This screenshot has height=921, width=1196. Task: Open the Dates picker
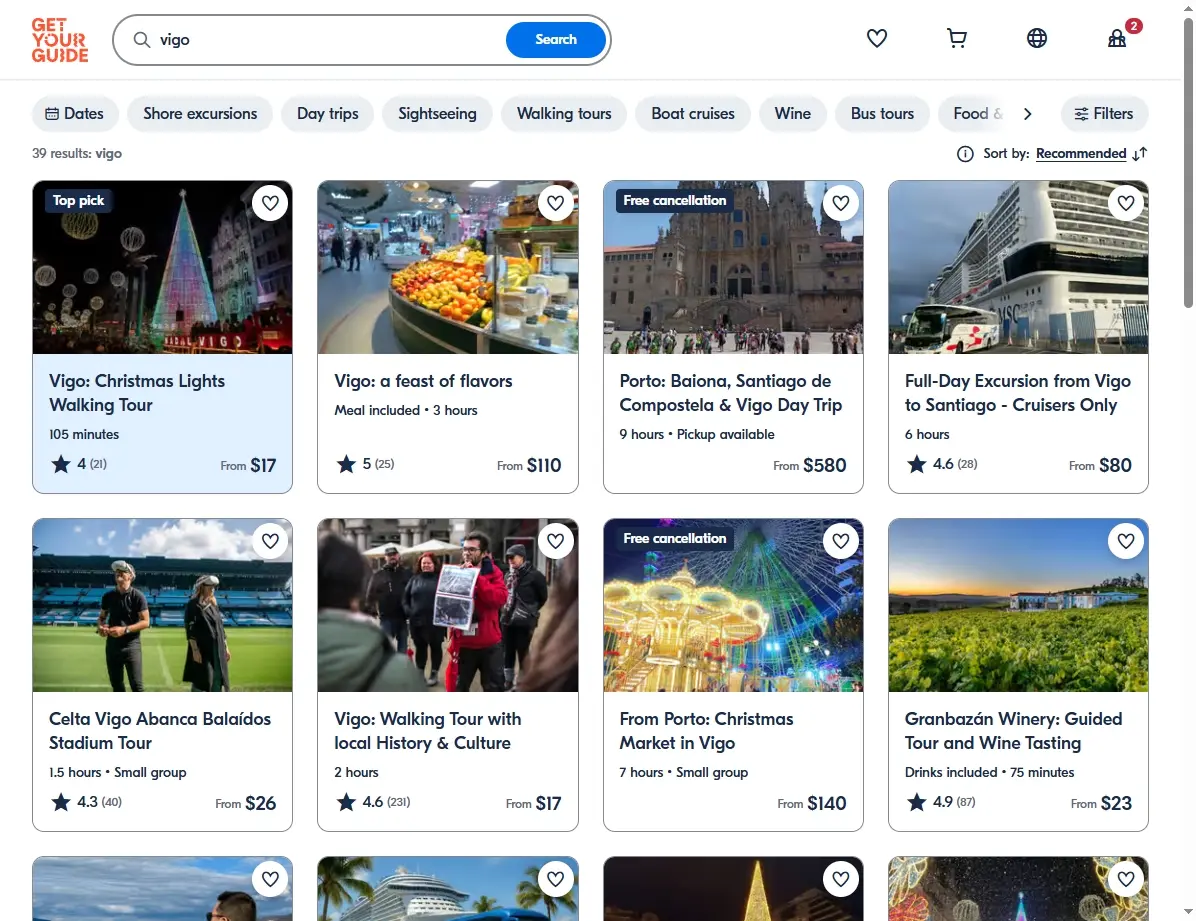(75, 114)
